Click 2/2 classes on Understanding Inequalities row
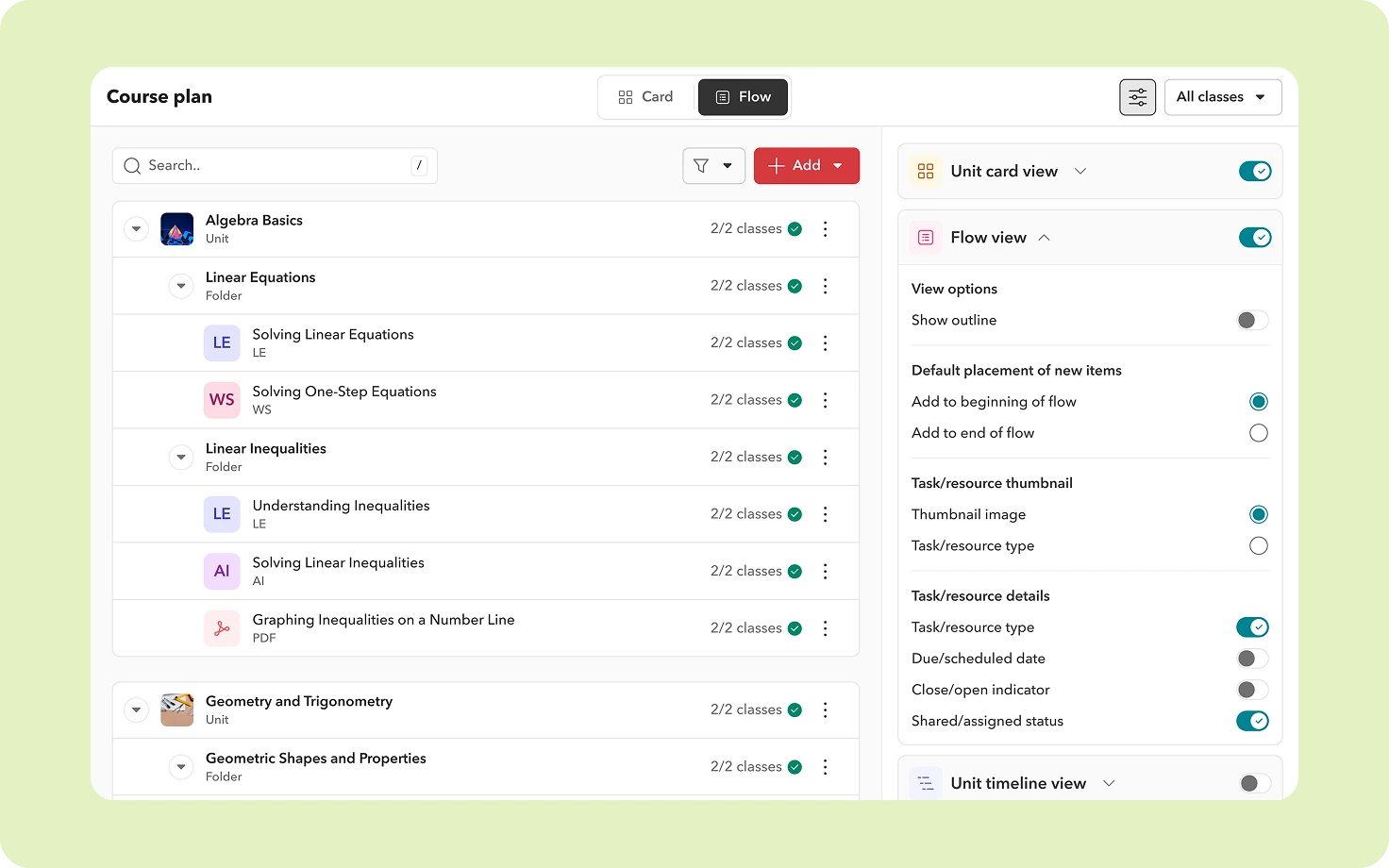 click(745, 514)
